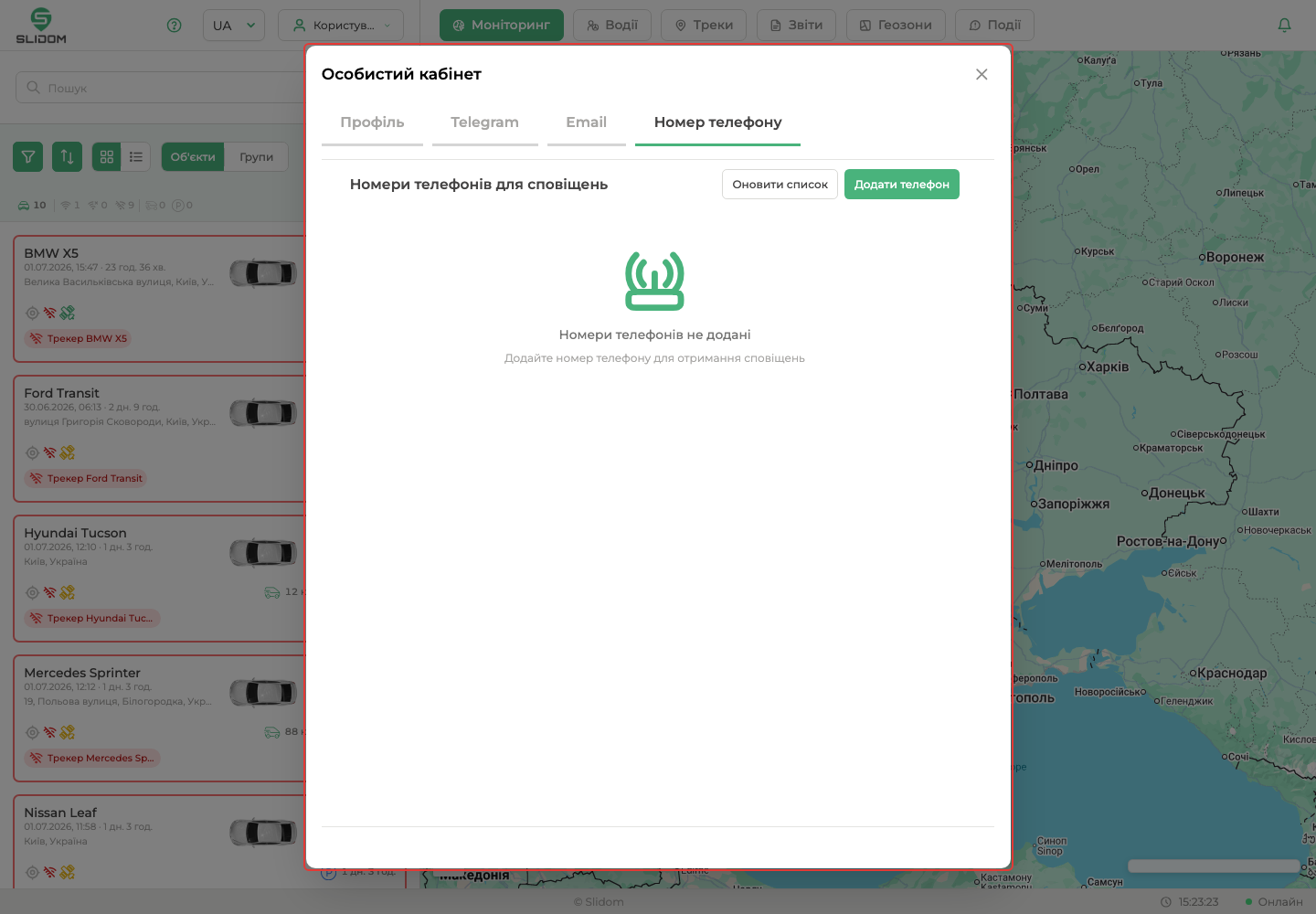
Task: Open the BMW X5 object title
Action: pos(51,253)
